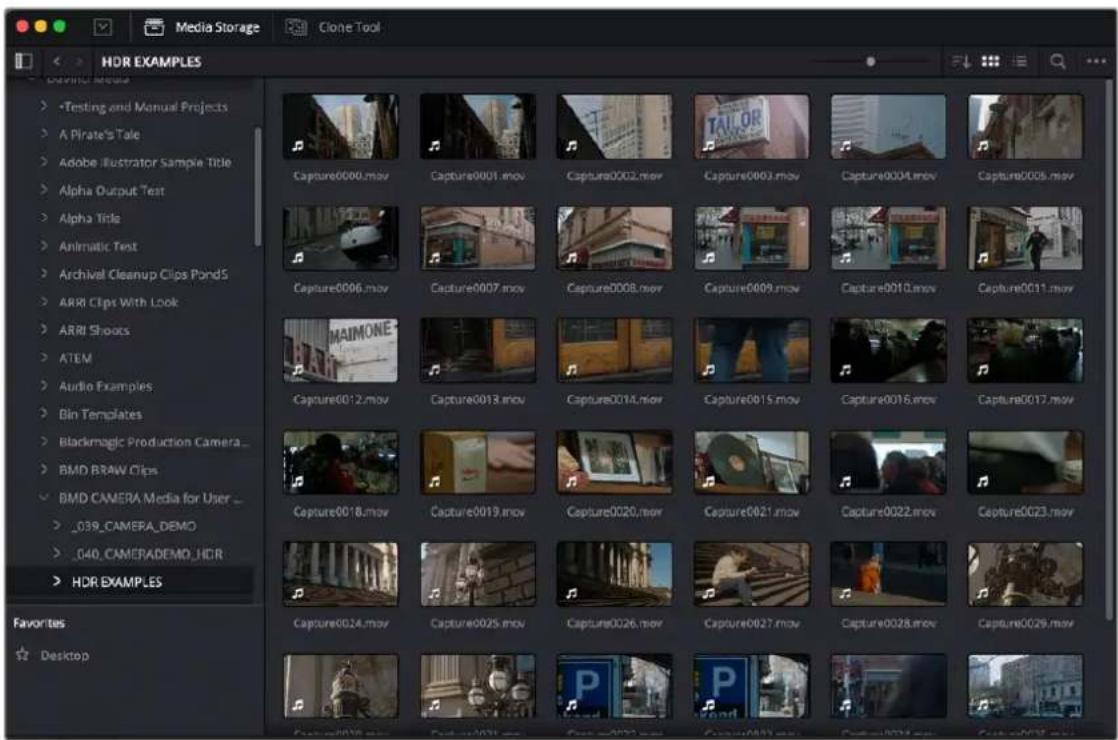Expand A Pirate's Tale folder
1118x740 pixels.
[43, 134]
